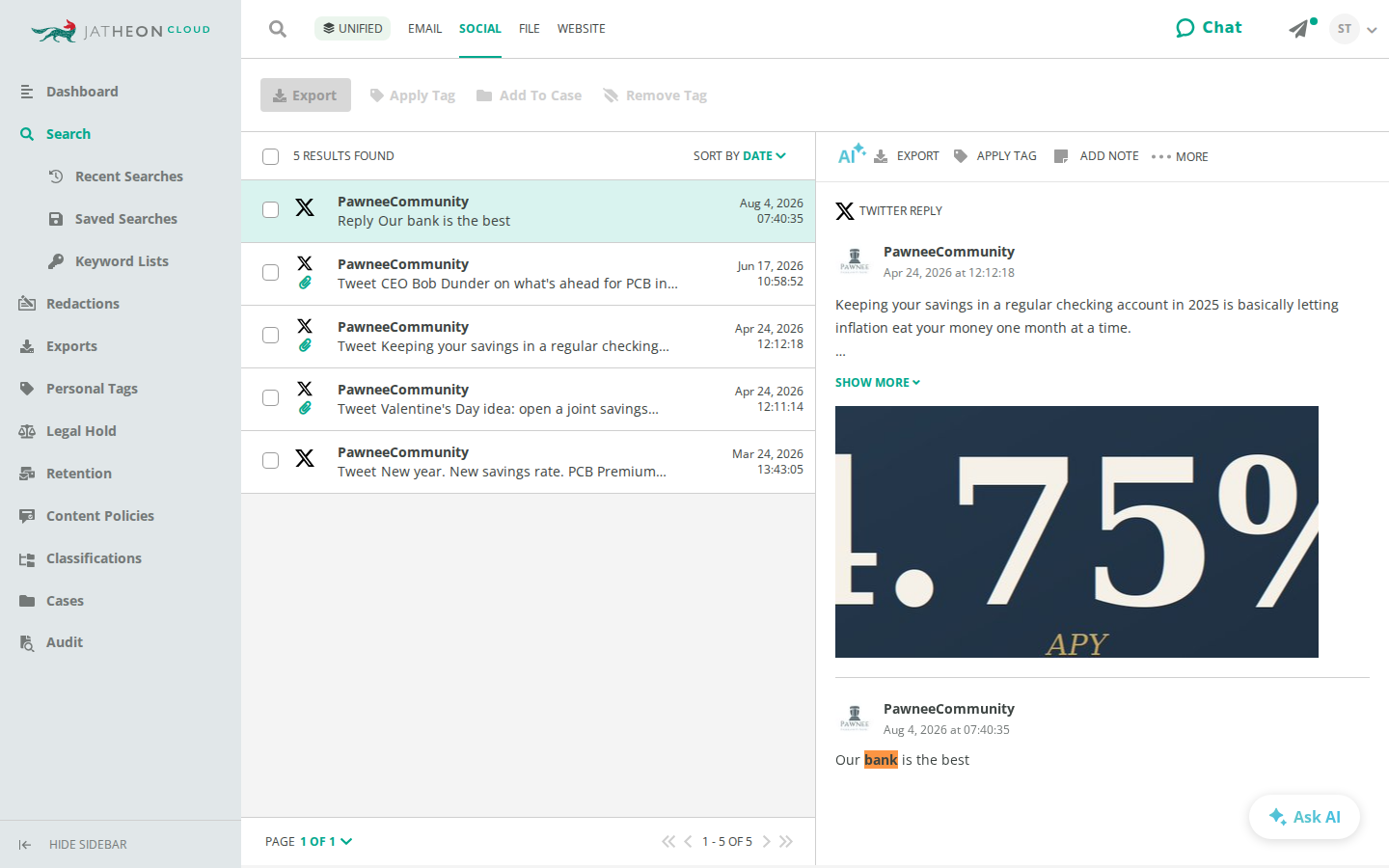Go to the last page arrow icon
Viewport: 1389px width, 868px height.
point(786,841)
